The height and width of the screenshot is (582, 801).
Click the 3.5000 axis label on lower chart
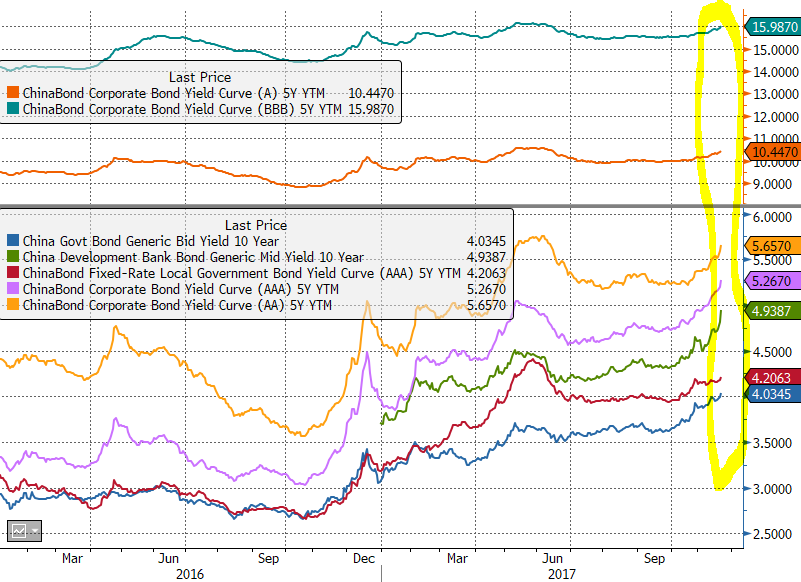(x=772, y=443)
